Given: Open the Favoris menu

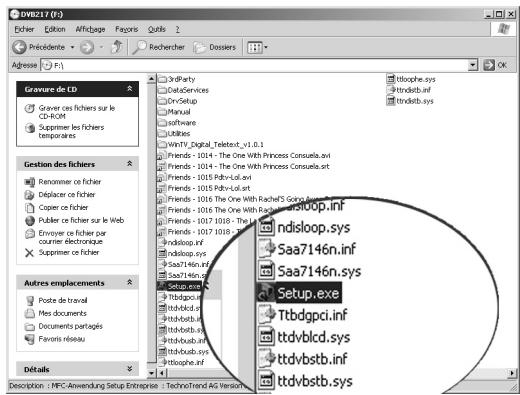Looking at the screenshot, I should pyautogui.click(x=127, y=29).
